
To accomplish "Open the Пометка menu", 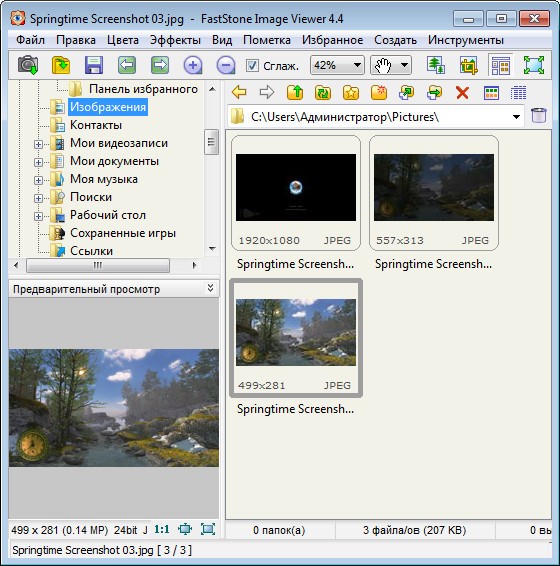I will 267,40.
